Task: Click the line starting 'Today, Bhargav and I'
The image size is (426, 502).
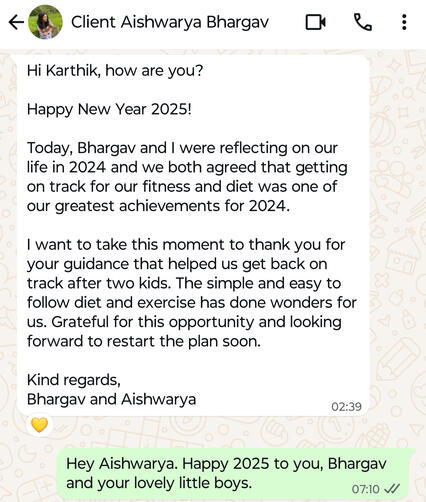Action: pyautogui.click(x=182, y=148)
